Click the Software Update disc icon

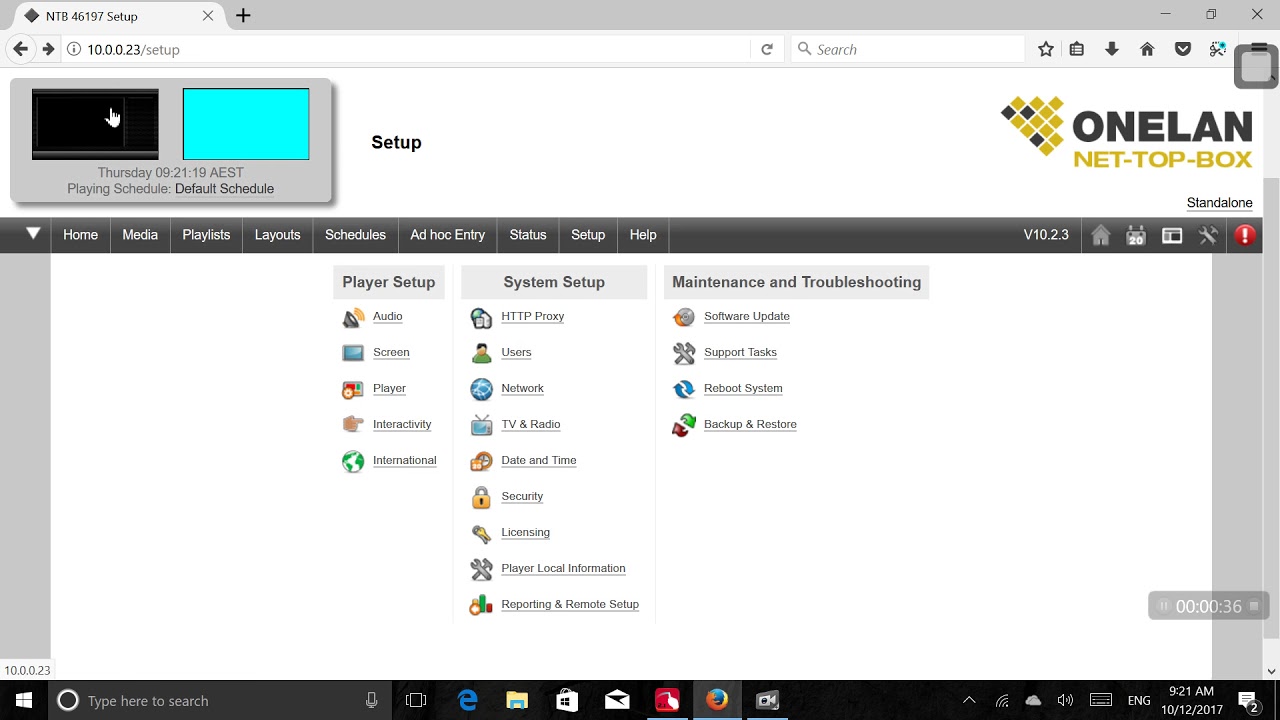click(x=684, y=317)
